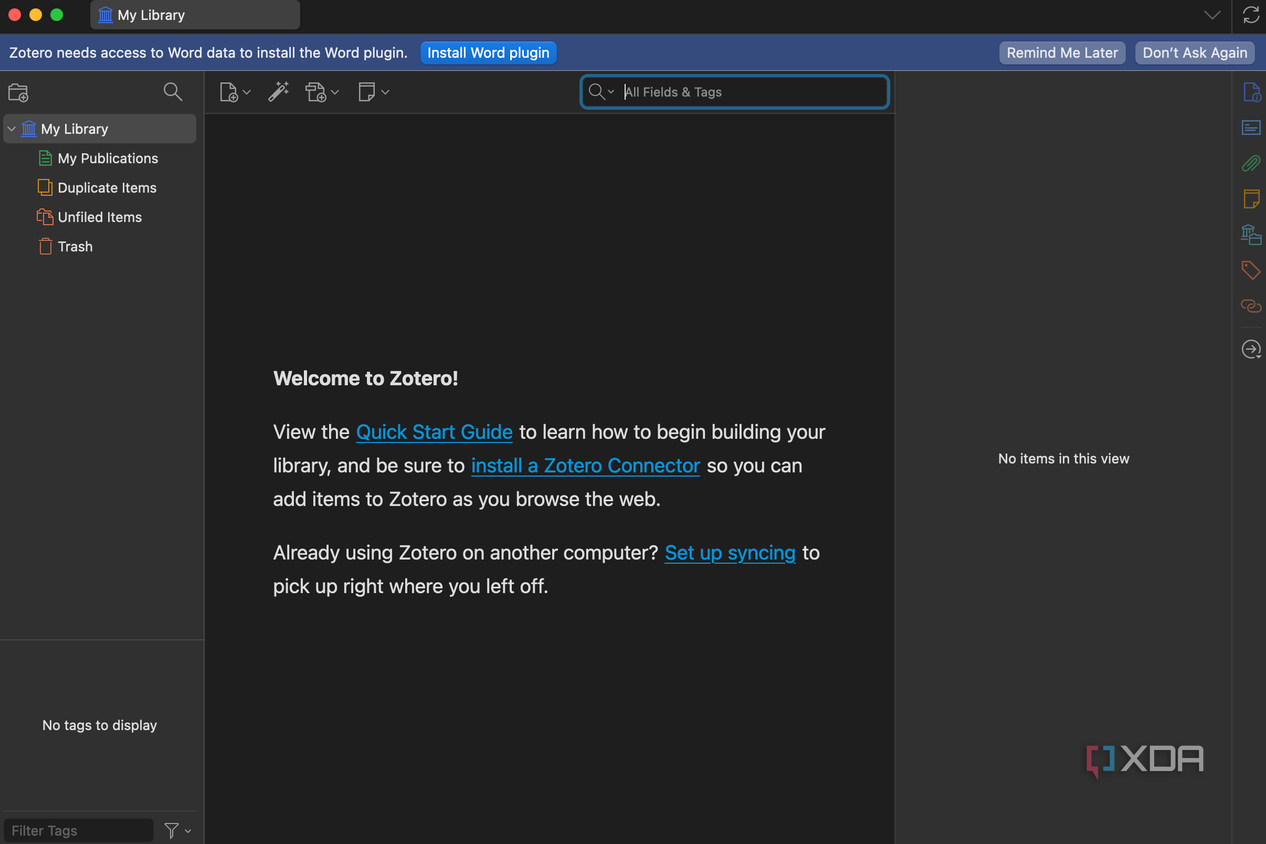The height and width of the screenshot is (844, 1266).
Task: Click Remind Me Later button
Action: point(1062,53)
